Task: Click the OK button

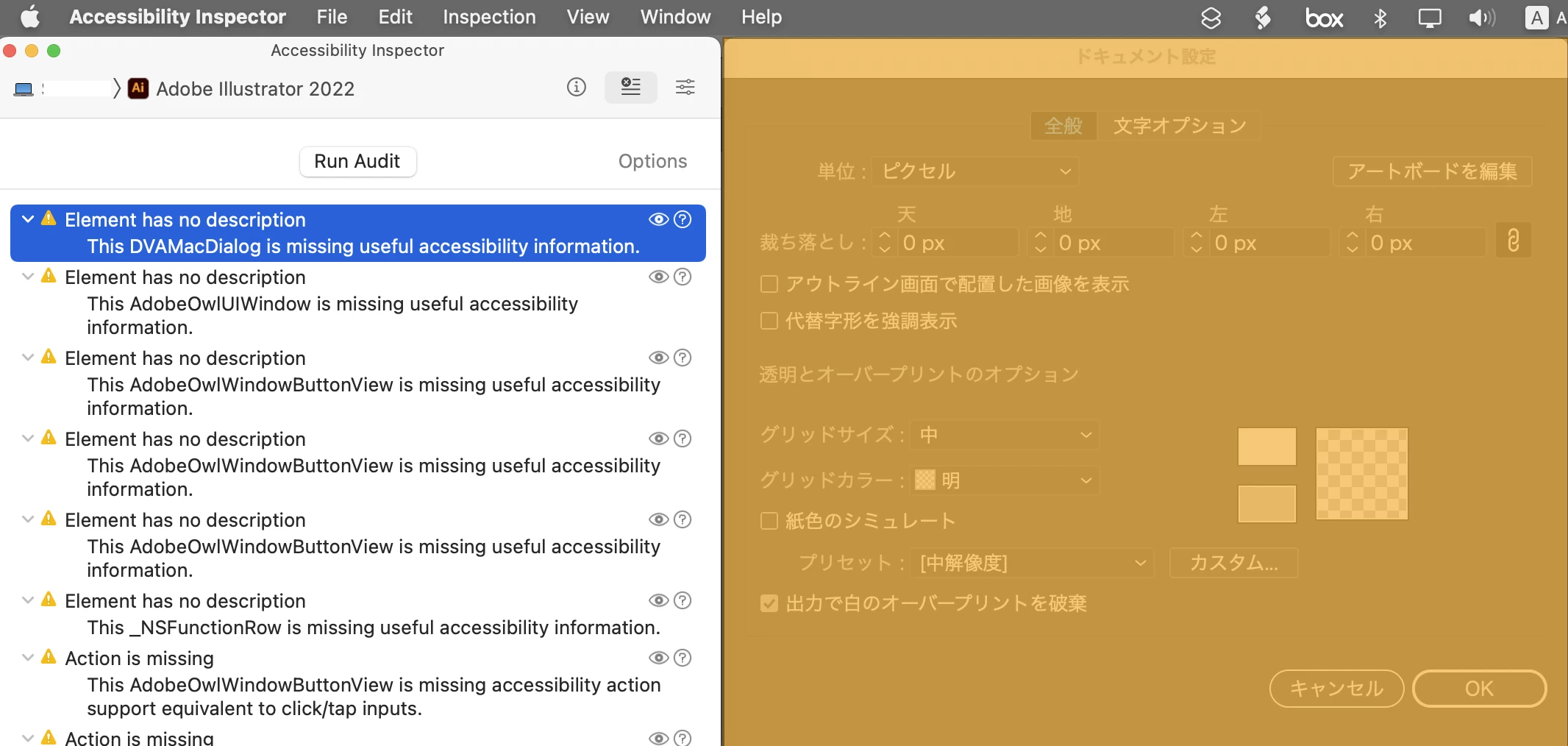Action: 1479,689
